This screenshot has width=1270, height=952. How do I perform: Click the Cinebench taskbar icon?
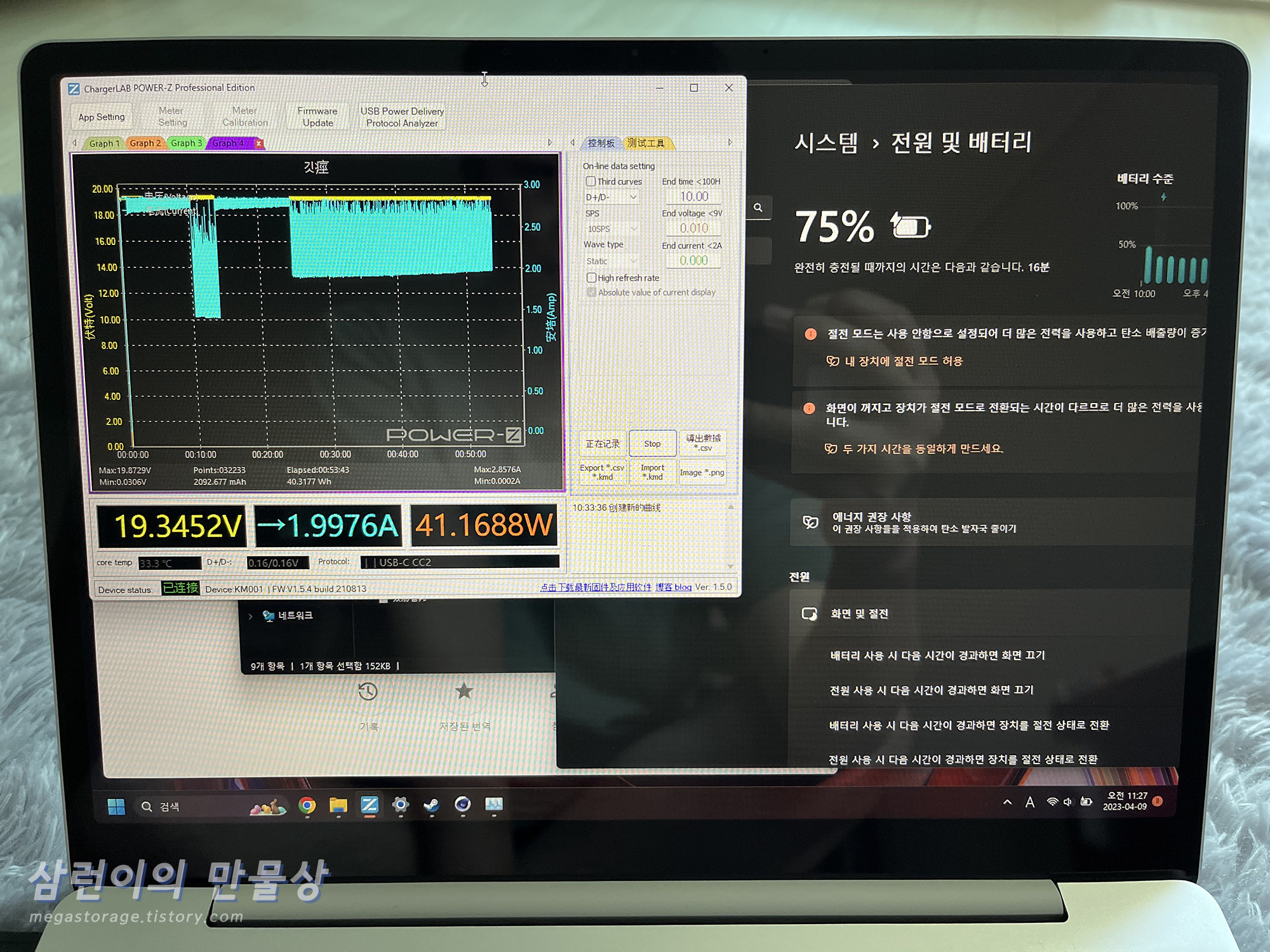(463, 805)
